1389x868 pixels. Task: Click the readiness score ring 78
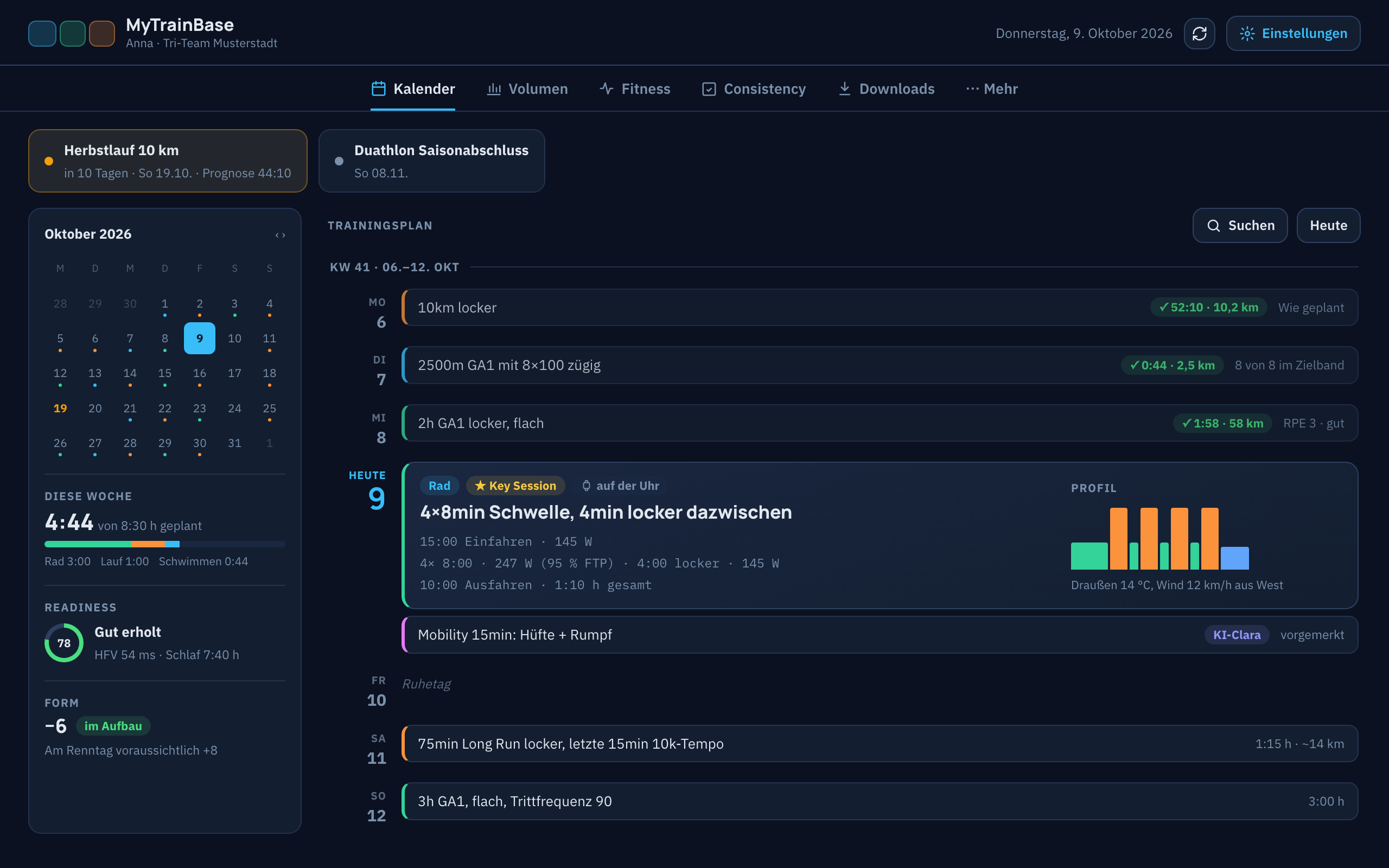(x=63, y=643)
